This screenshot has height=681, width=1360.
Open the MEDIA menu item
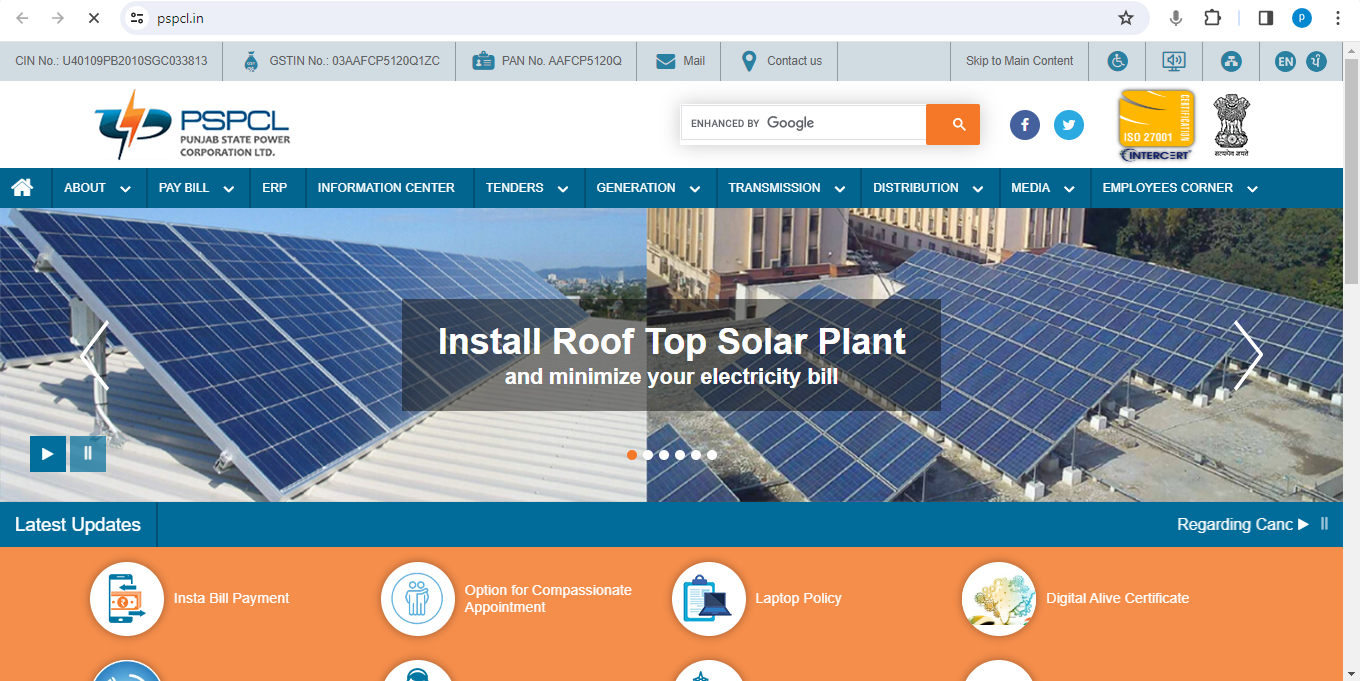[1043, 188]
